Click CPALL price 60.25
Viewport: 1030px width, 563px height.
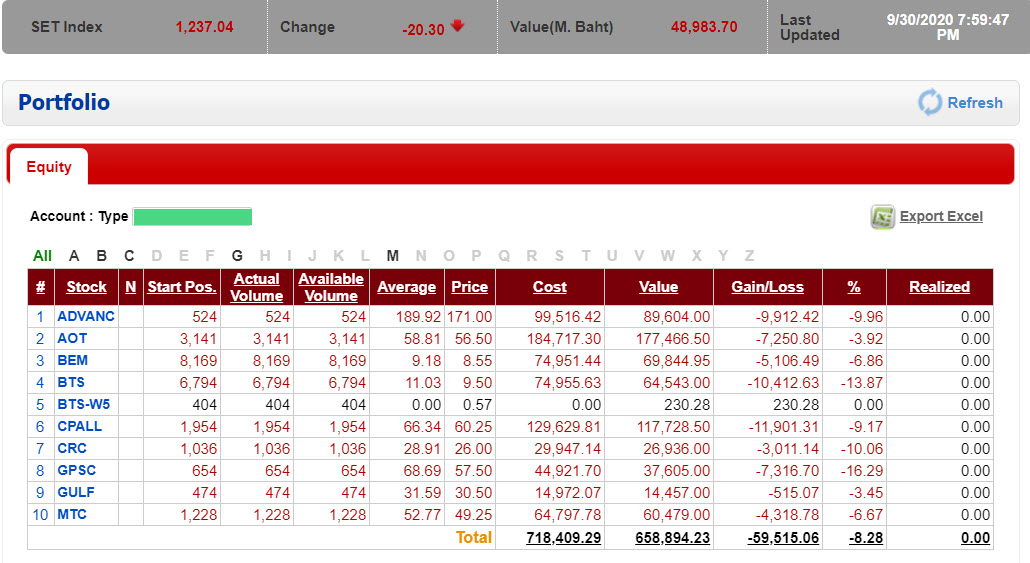coord(473,427)
